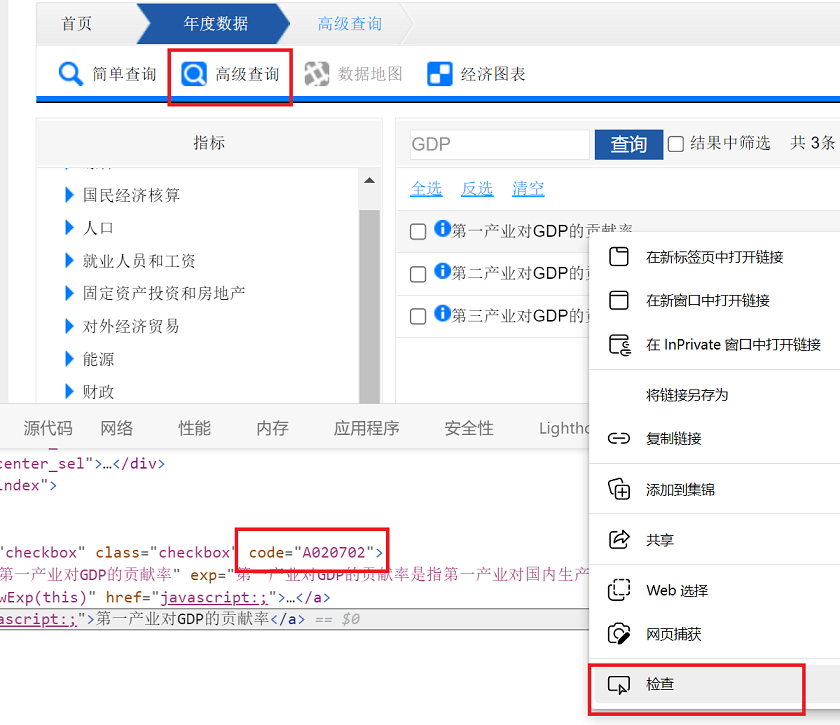Click the 共 3条 result count
The width and height of the screenshot is (840, 725).
[x=812, y=143]
